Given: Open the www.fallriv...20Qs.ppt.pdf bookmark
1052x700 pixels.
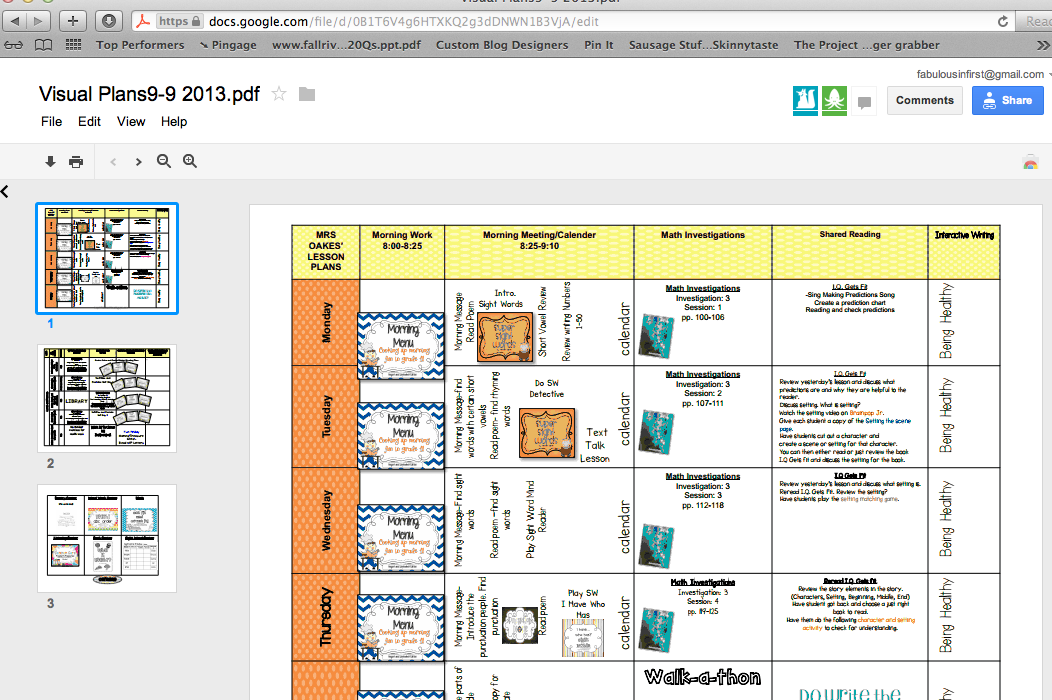Looking at the screenshot, I should click(x=346, y=45).
